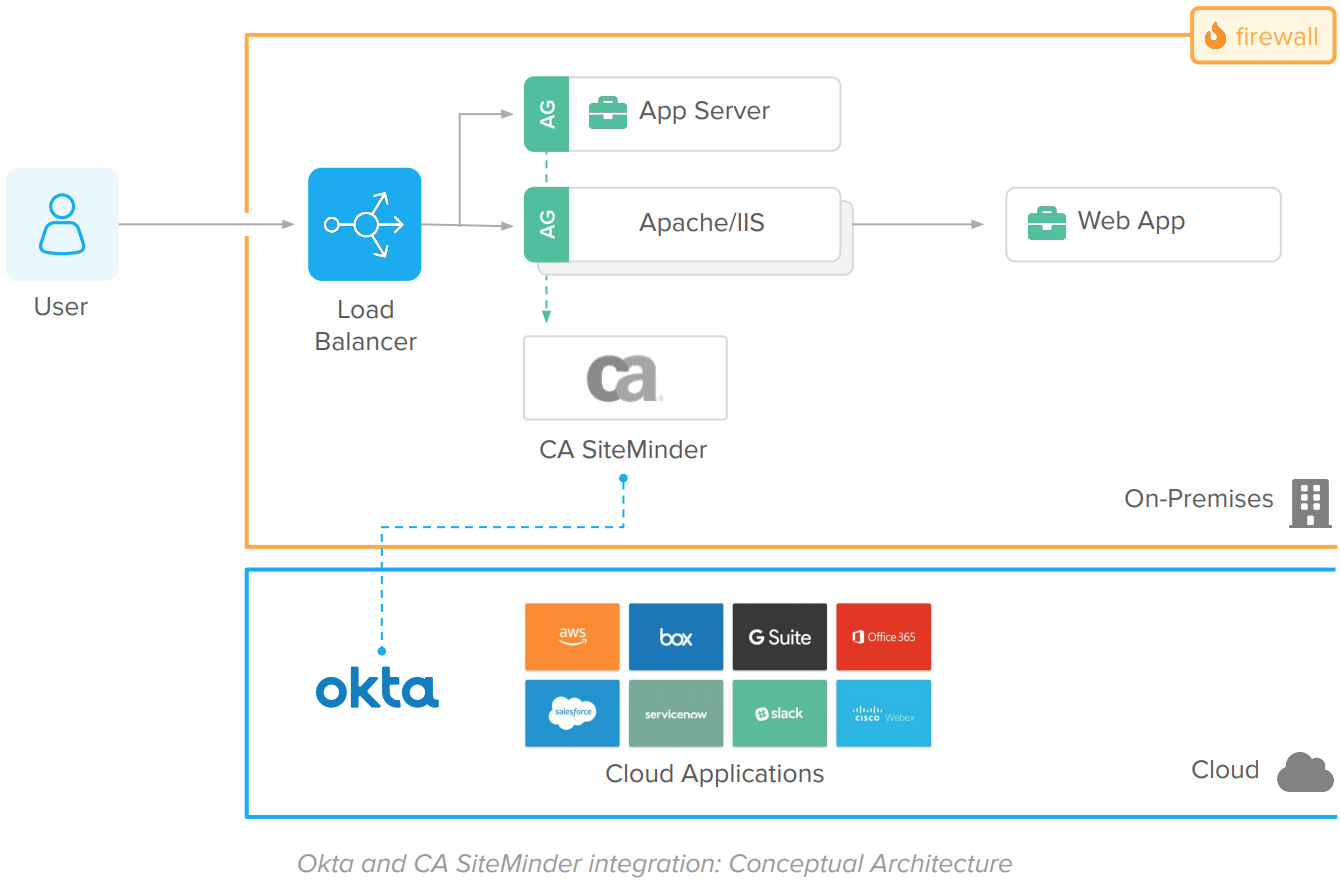Click the AG tag on App Server
Screen dimensions: 1340x884
click(547, 113)
